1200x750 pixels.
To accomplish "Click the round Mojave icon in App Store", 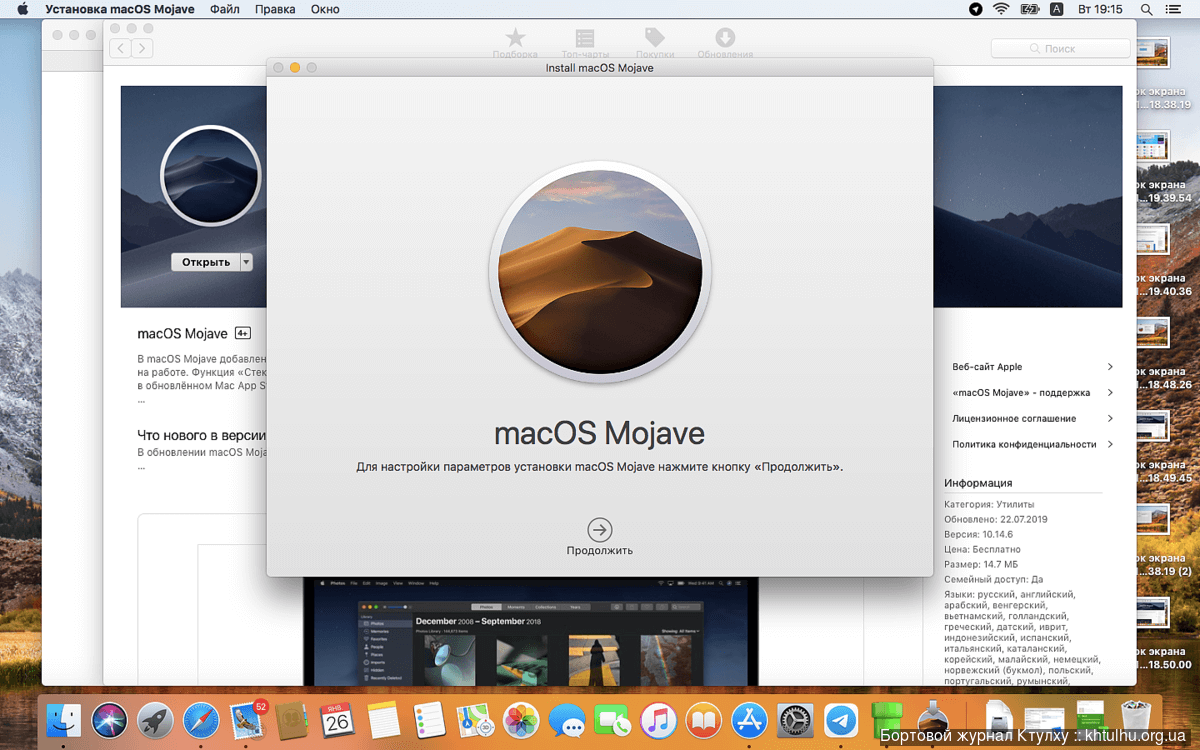I will point(210,176).
